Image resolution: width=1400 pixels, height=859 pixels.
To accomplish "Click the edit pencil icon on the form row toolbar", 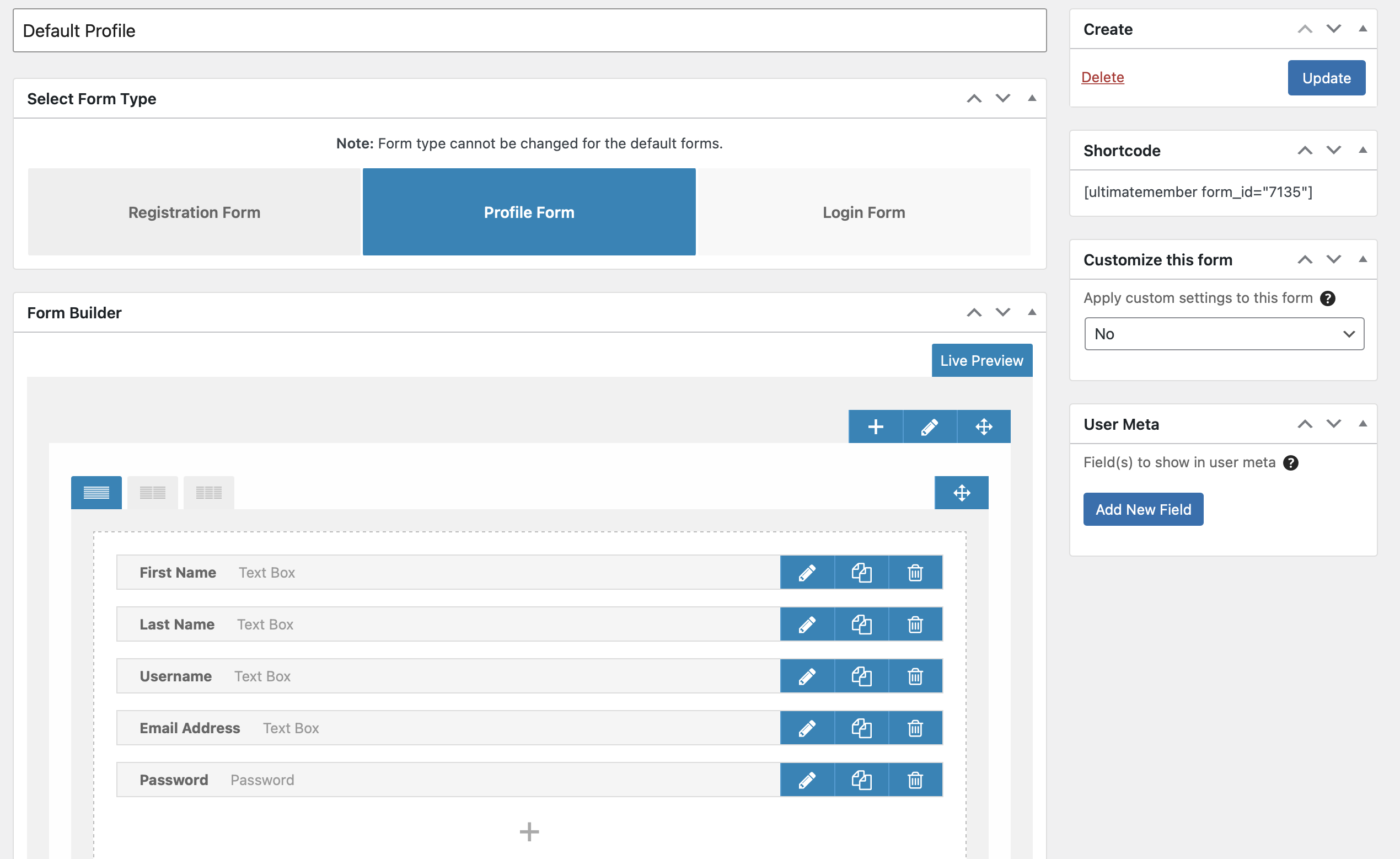I will pos(929,426).
